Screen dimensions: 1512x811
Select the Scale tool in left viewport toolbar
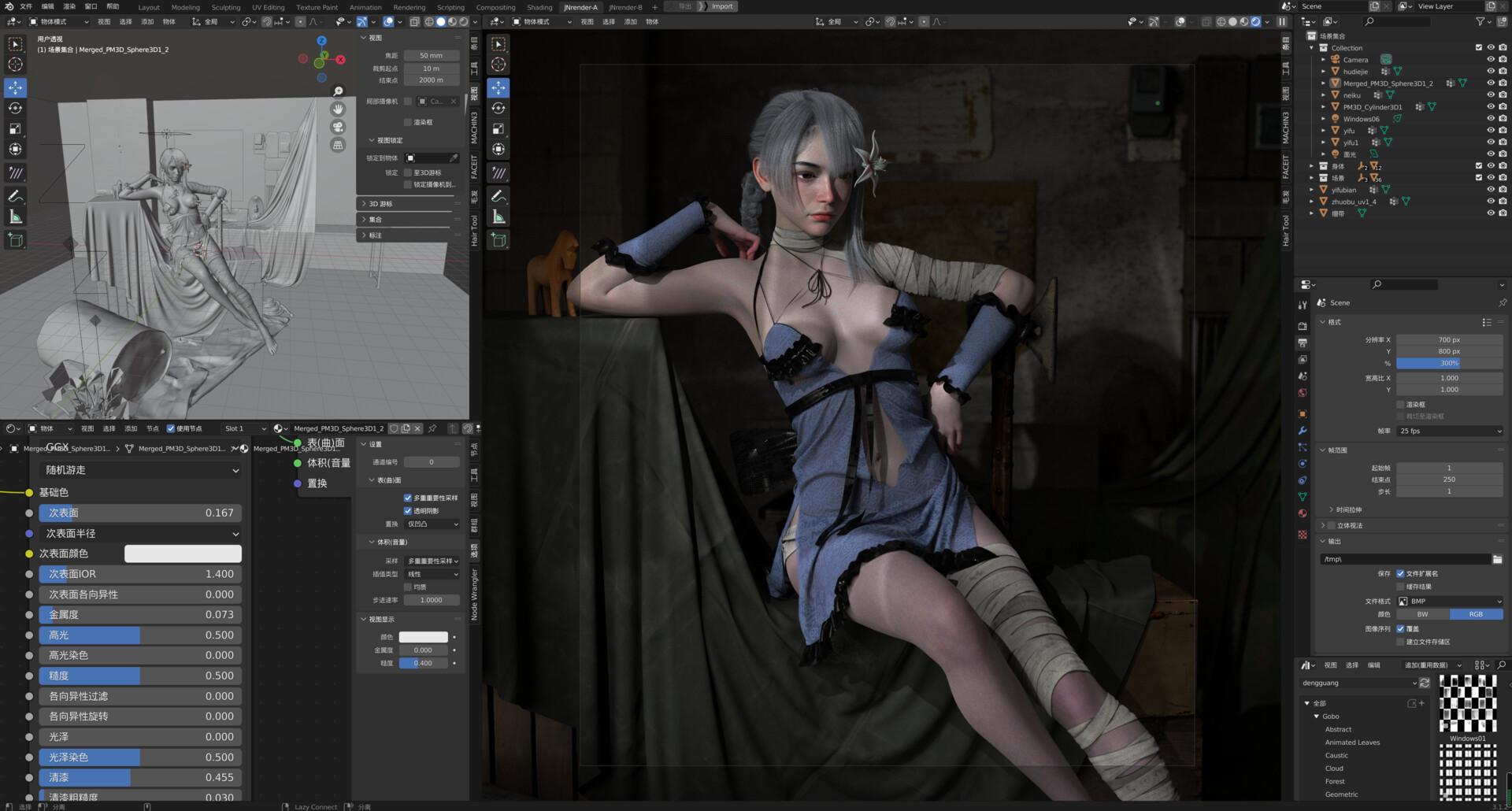tap(15, 128)
